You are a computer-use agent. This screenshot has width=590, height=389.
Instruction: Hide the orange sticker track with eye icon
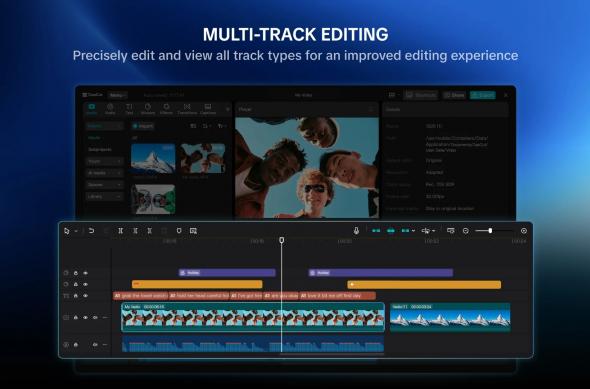coord(85,284)
